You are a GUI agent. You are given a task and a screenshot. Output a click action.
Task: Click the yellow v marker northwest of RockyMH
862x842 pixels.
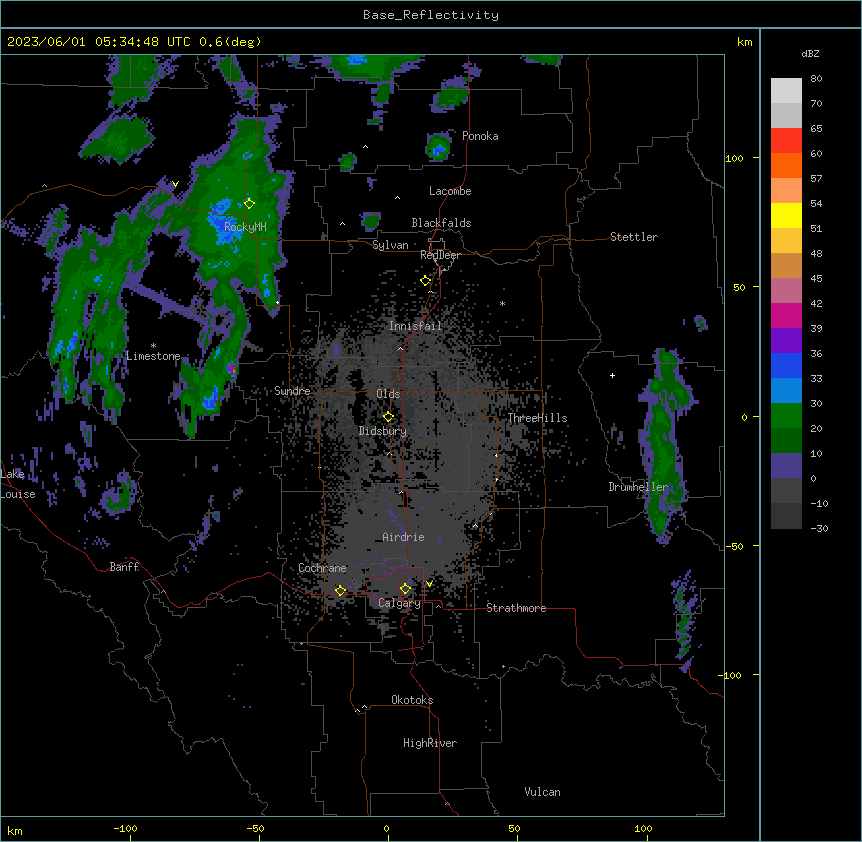pos(175,184)
